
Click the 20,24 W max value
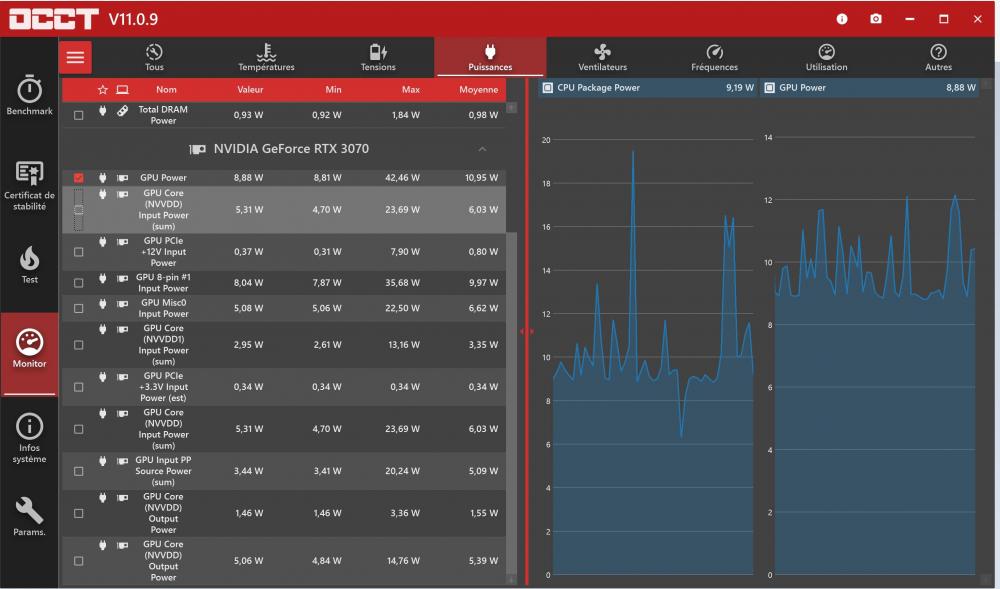pyautogui.click(x=402, y=471)
